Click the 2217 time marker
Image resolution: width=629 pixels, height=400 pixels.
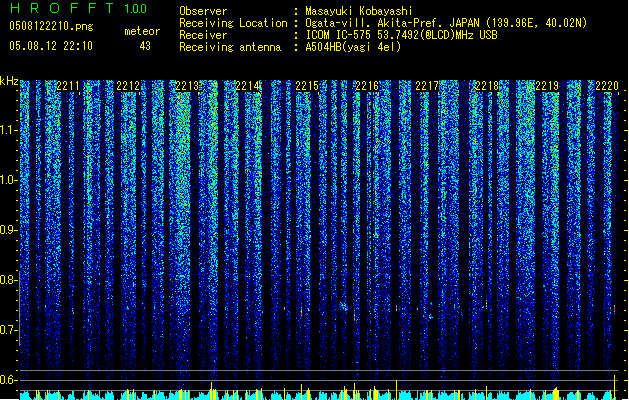[x=427, y=86]
